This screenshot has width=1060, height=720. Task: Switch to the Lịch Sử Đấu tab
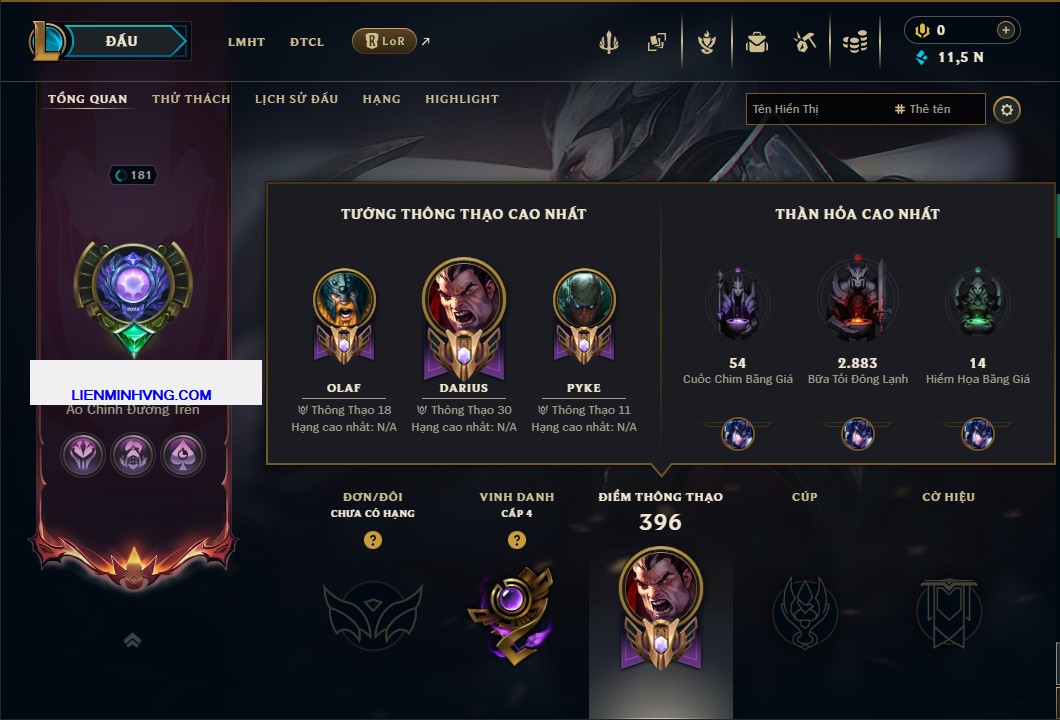296,99
